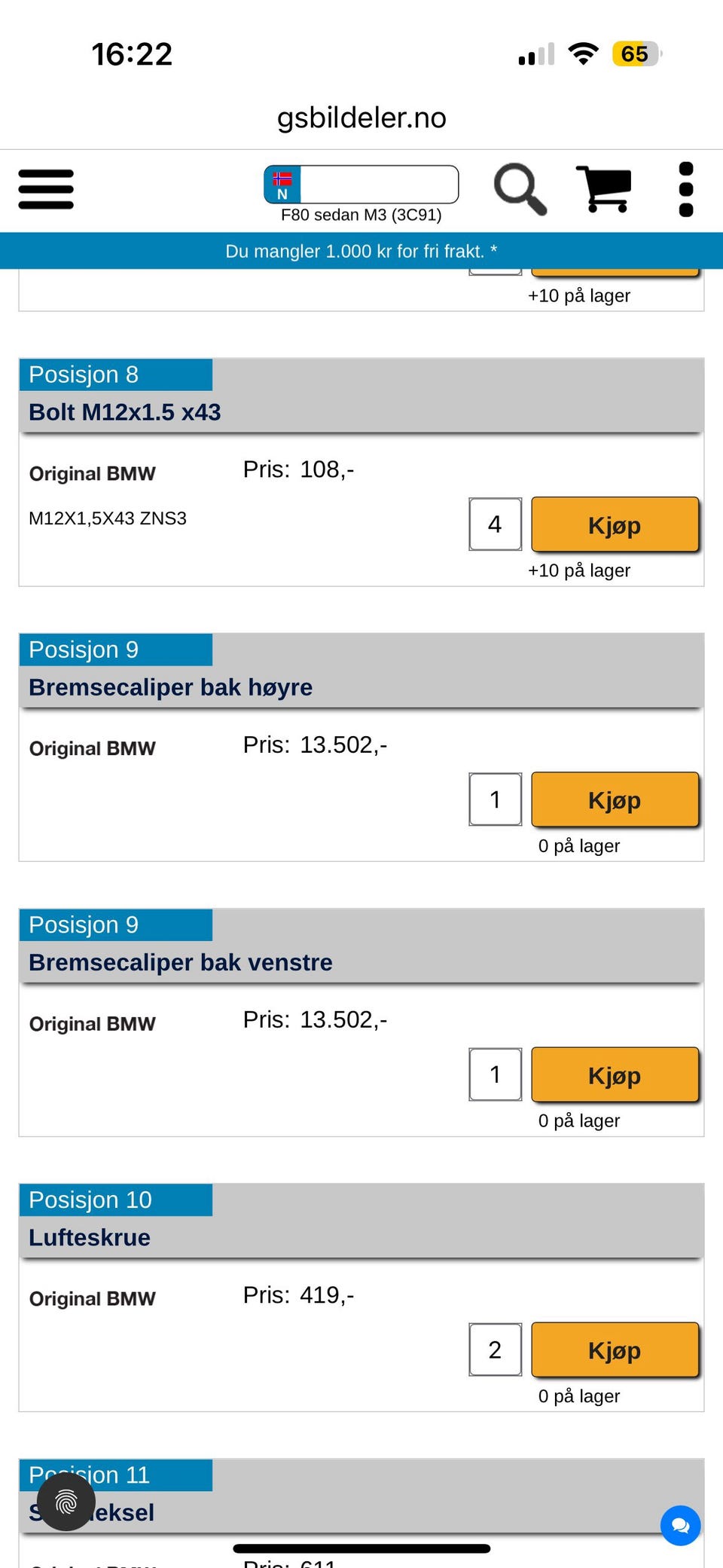Click Kjøp for the Lufteskrue part
Image resolution: width=723 pixels, height=1568 pixels.
click(615, 1350)
